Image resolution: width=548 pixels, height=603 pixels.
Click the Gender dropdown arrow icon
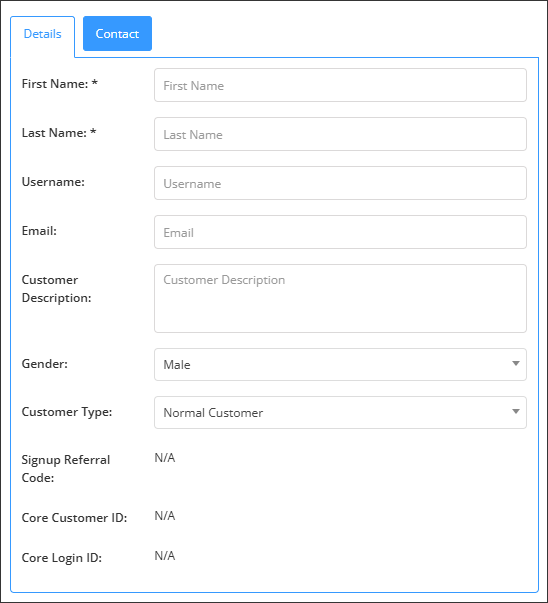pyautogui.click(x=516, y=363)
